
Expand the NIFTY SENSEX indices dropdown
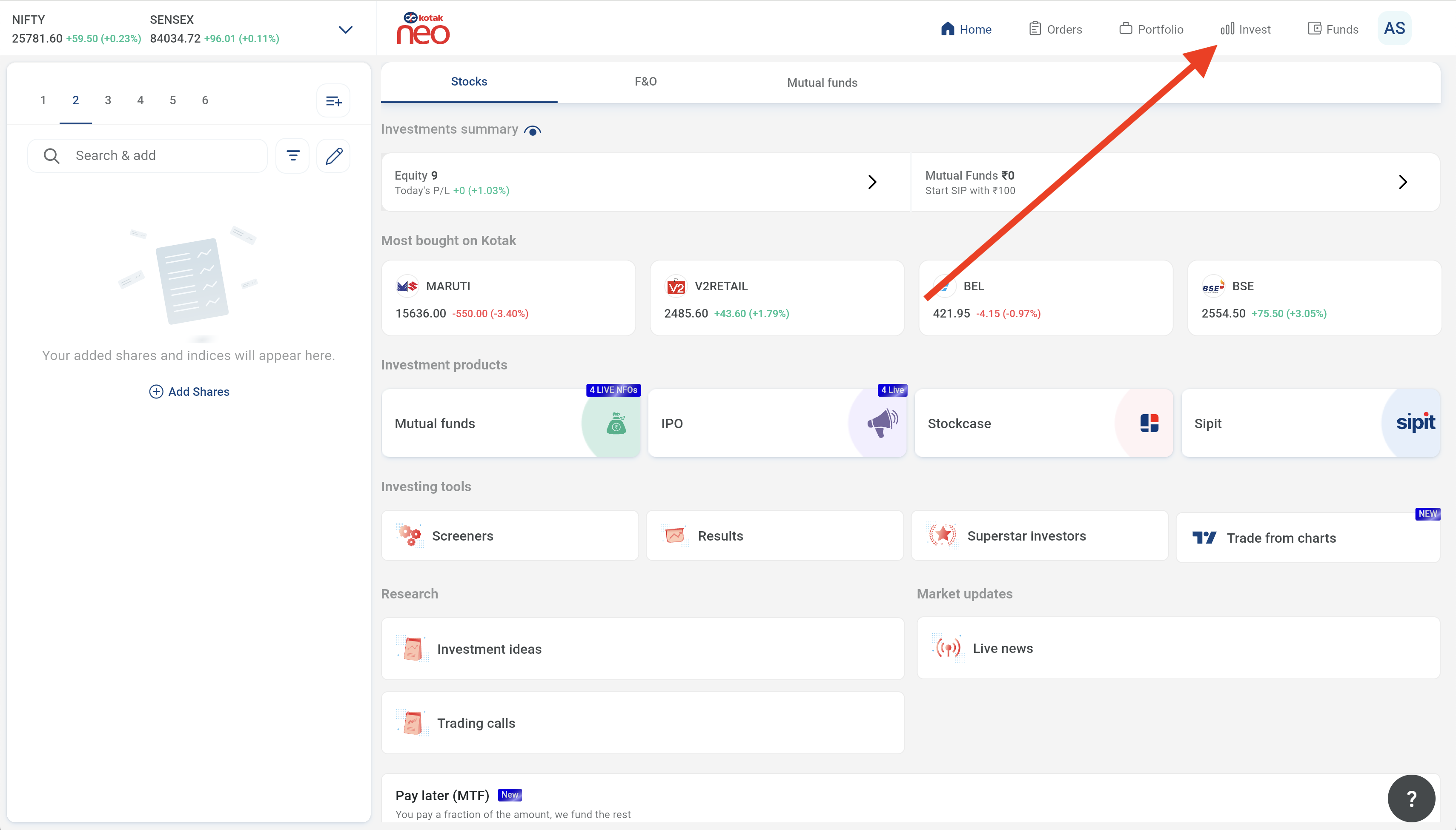tap(345, 30)
